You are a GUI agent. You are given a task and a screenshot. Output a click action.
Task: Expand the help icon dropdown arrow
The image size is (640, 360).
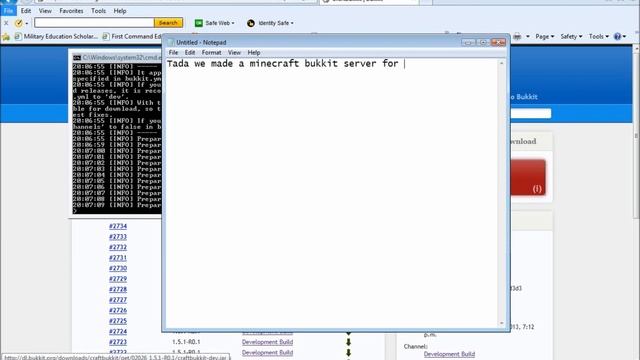[x=624, y=36]
